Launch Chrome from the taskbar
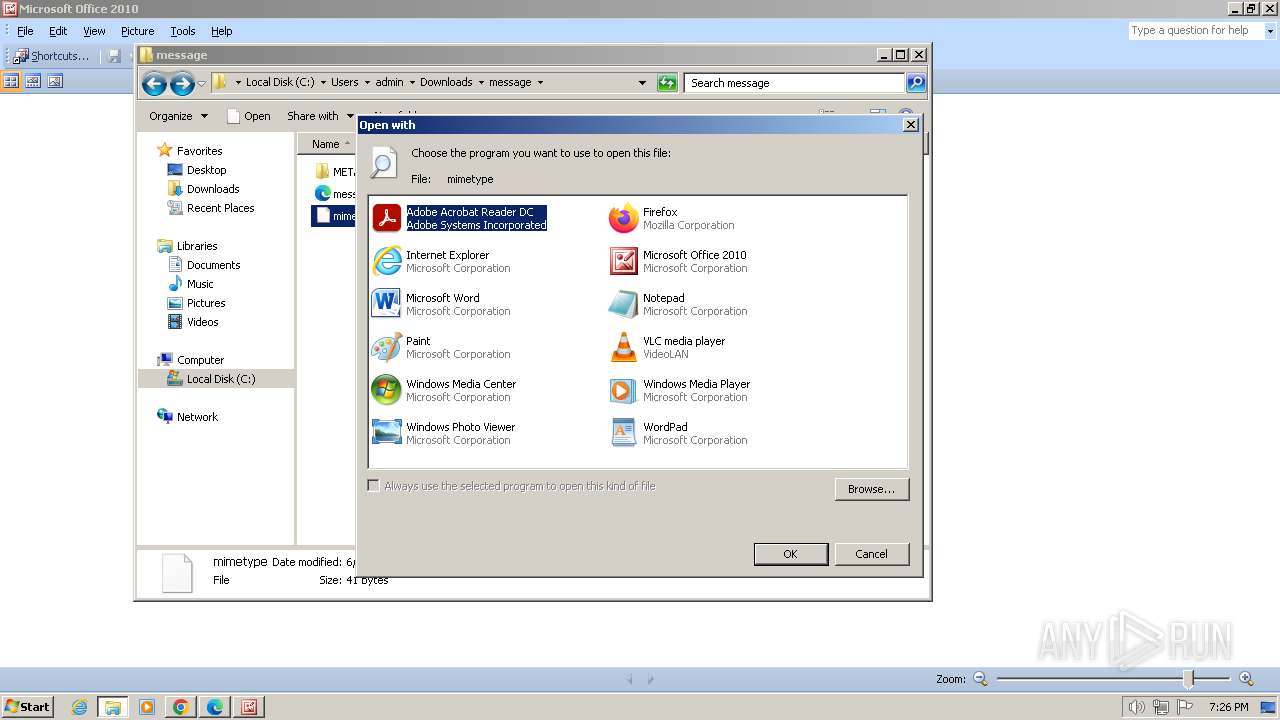The width and height of the screenshot is (1280, 720). [x=181, y=707]
